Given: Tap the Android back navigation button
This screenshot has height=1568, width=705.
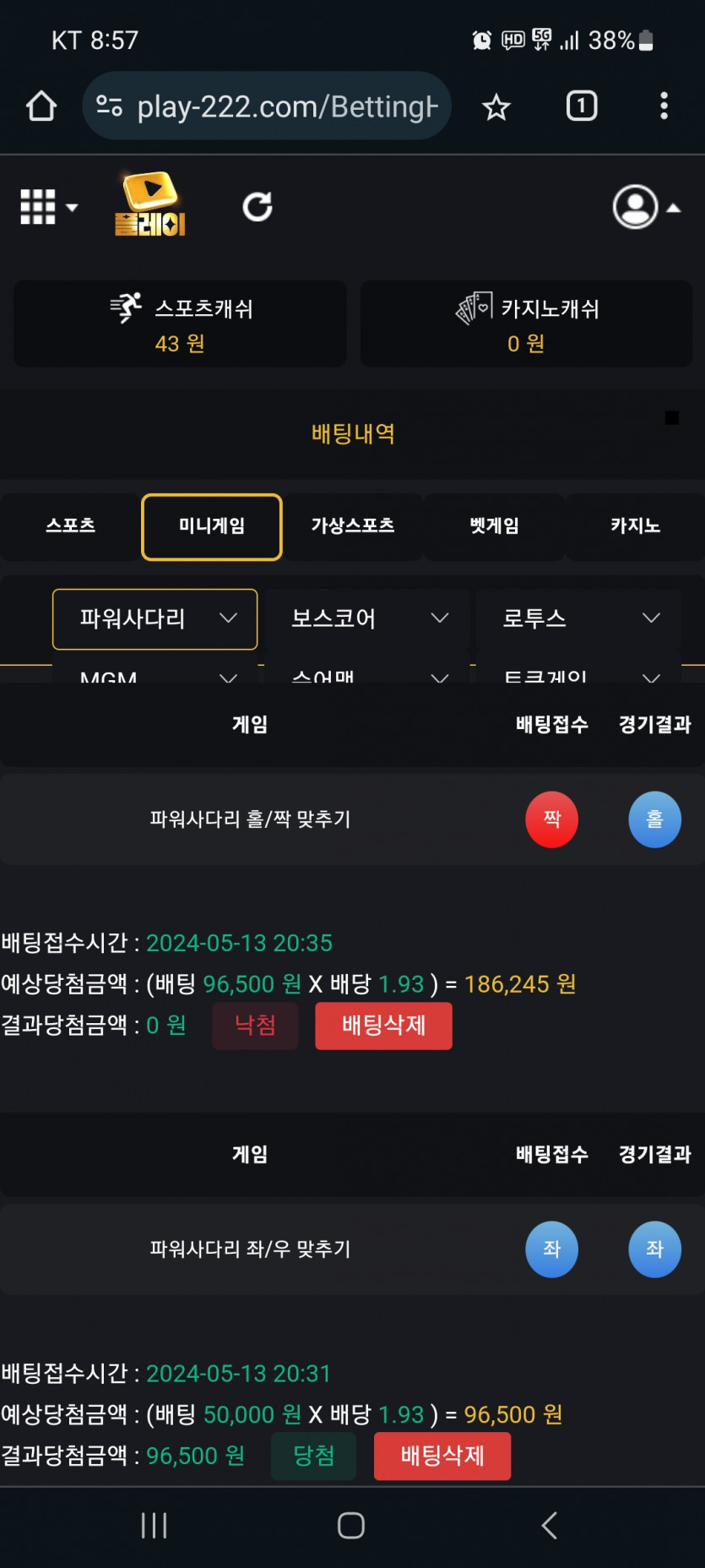Looking at the screenshot, I should pyautogui.click(x=550, y=1526).
